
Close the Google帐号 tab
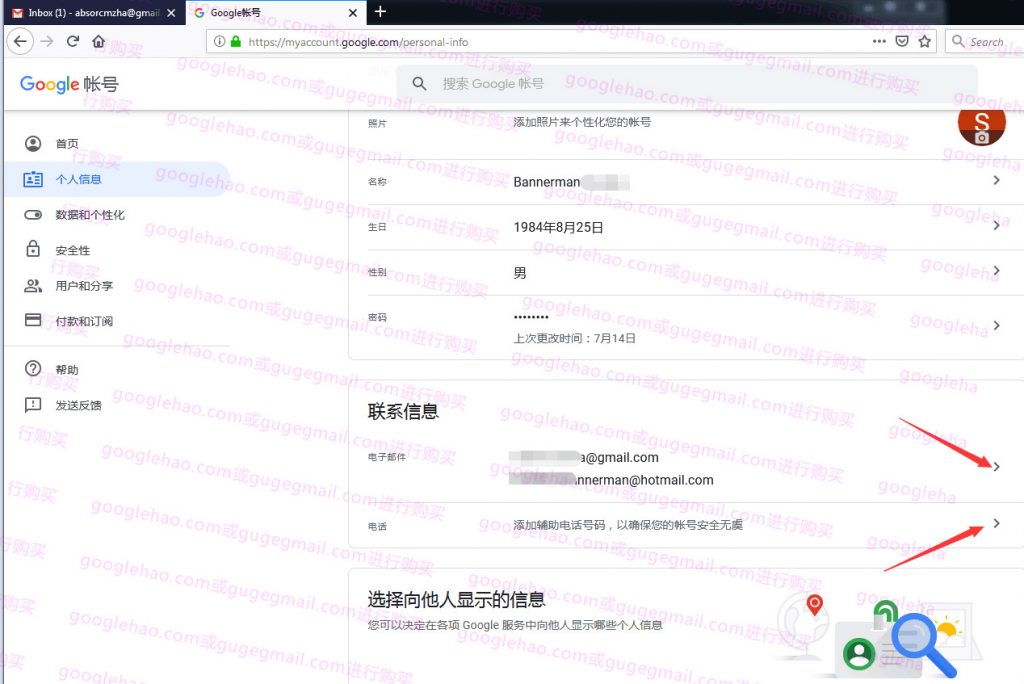pos(353,12)
